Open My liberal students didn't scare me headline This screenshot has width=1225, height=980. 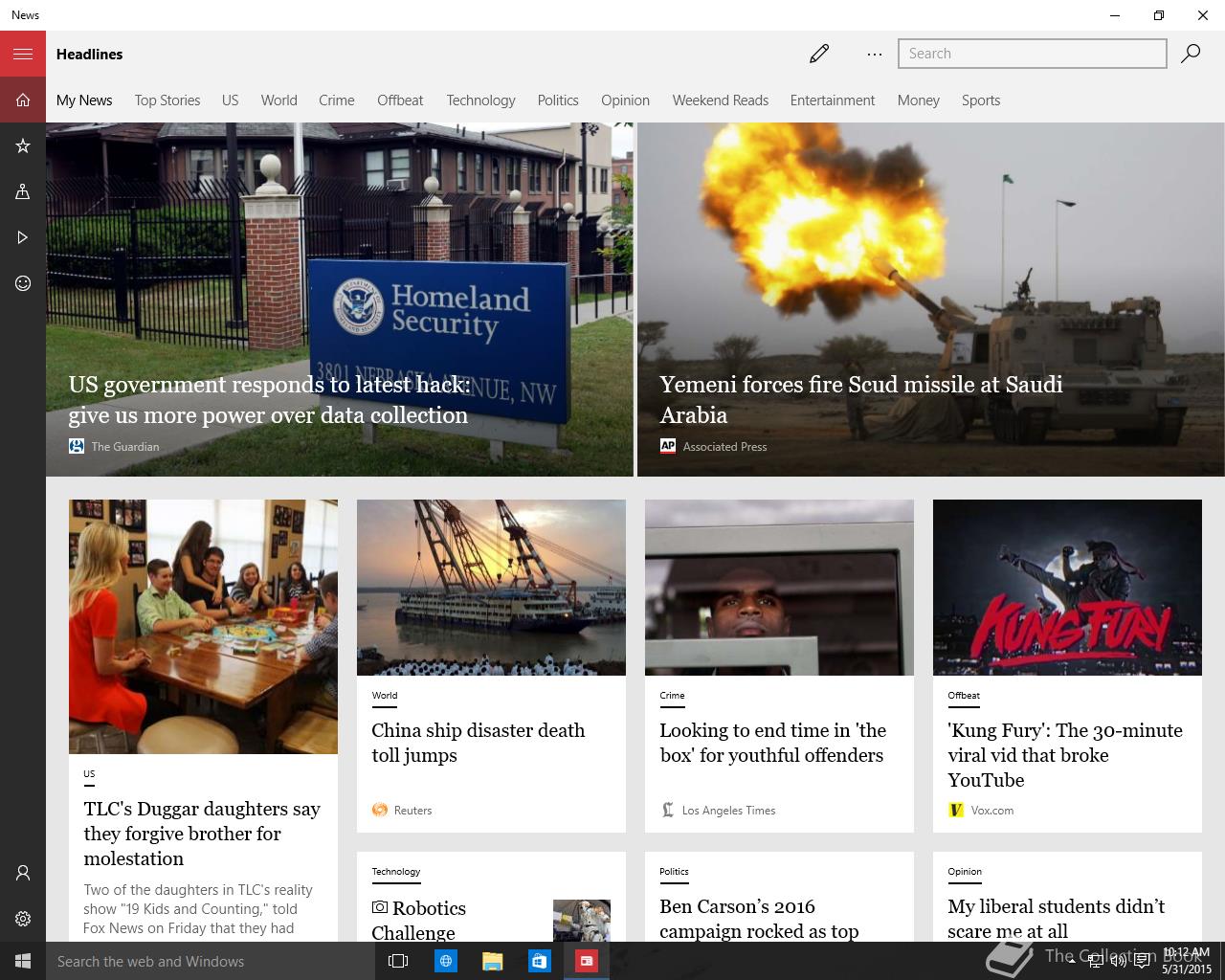coord(1057,919)
